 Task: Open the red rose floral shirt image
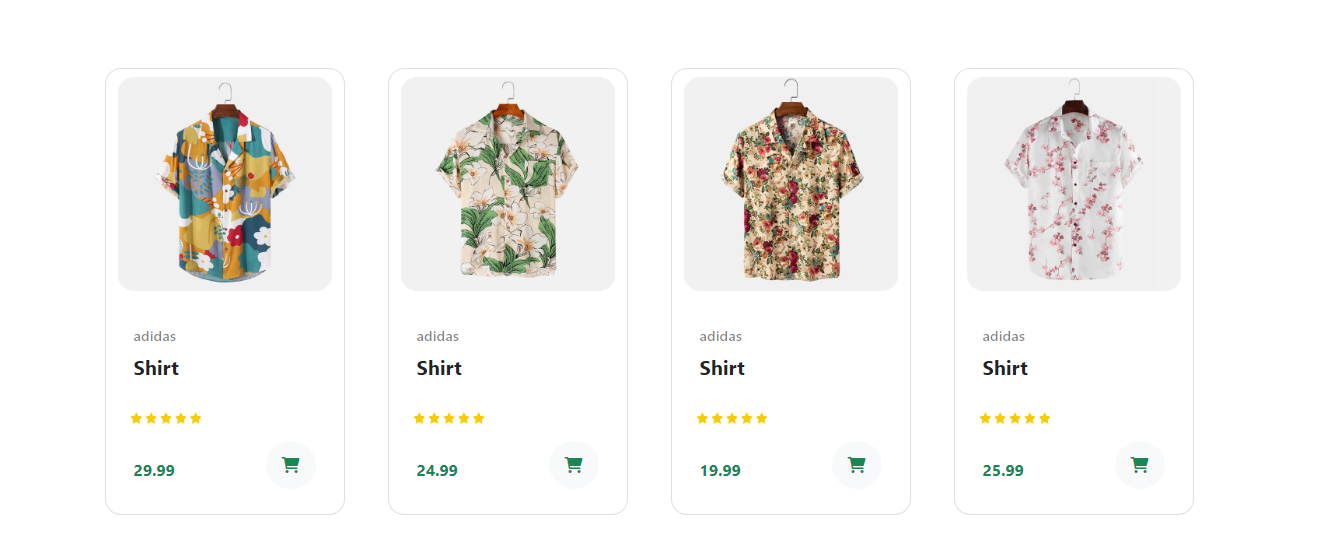click(x=791, y=184)
